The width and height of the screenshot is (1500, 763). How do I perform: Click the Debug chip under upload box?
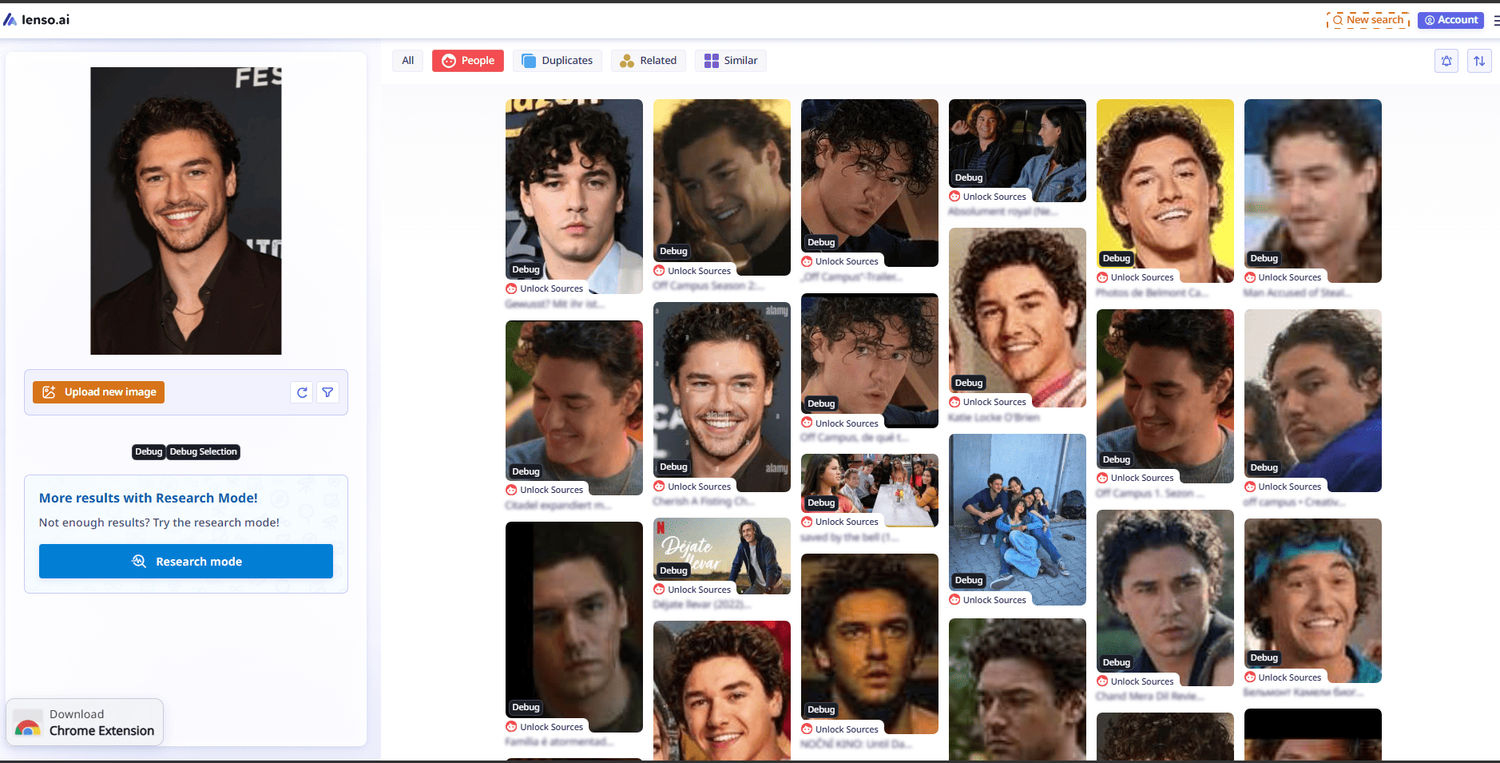pos(148,452)
